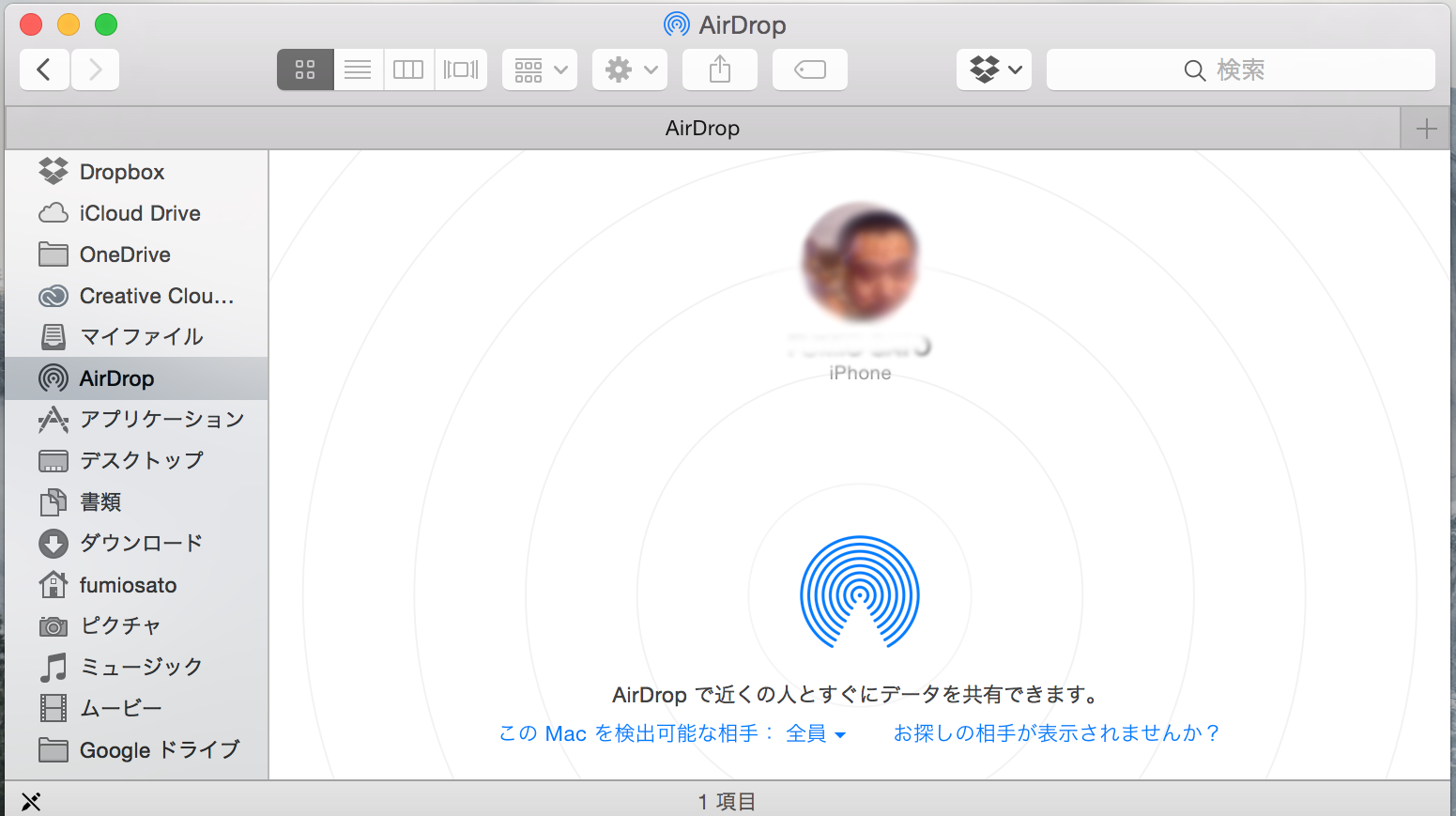Open the Dropbox toolbar dropdown
Screen dimensions: 1456x816
[x=994, y=69]
